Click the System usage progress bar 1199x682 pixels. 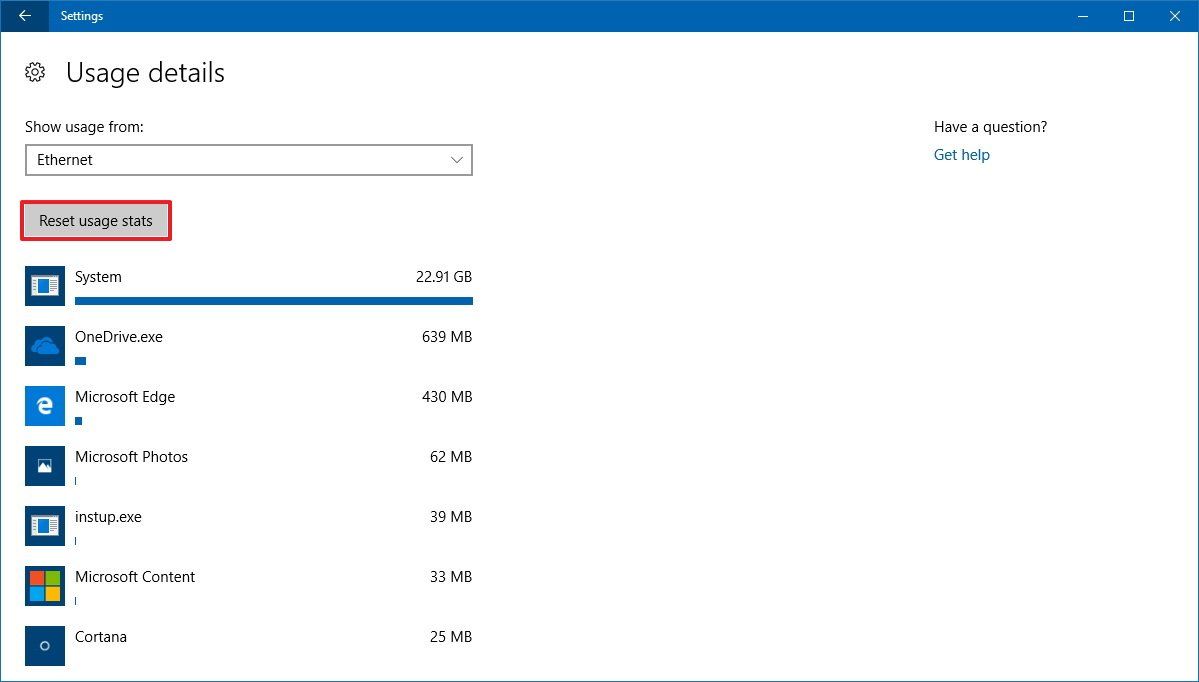pos(274,300)
